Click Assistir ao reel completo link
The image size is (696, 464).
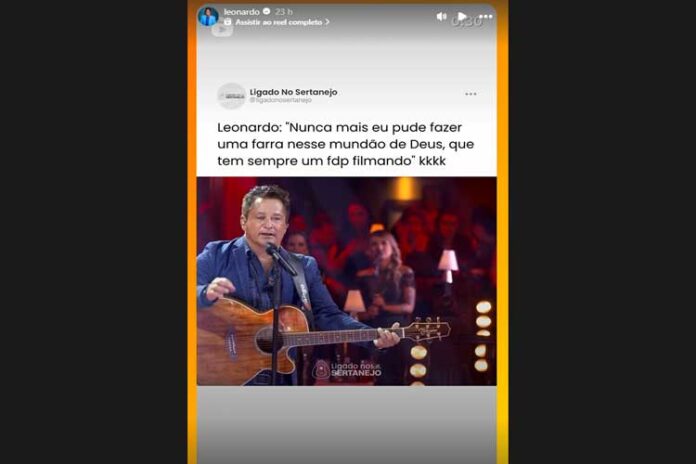[279, 22]
